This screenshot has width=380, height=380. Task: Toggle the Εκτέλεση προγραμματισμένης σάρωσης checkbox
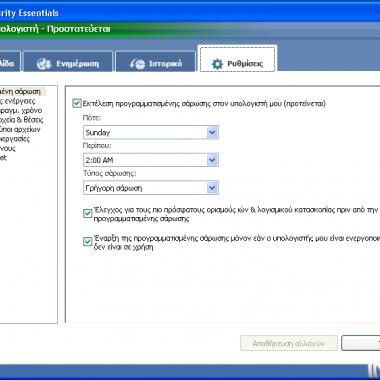coord(77,104)
